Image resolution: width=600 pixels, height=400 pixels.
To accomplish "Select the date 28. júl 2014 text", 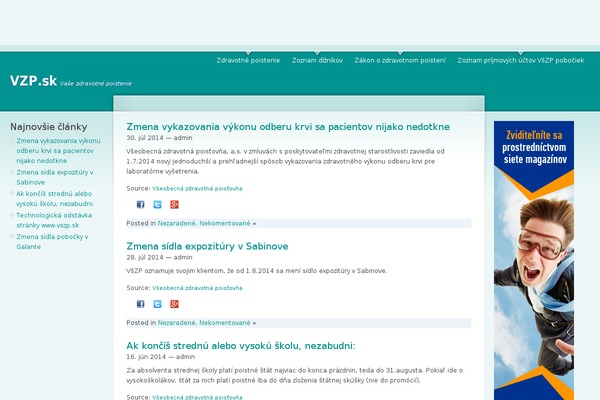I will coord(145,257).
